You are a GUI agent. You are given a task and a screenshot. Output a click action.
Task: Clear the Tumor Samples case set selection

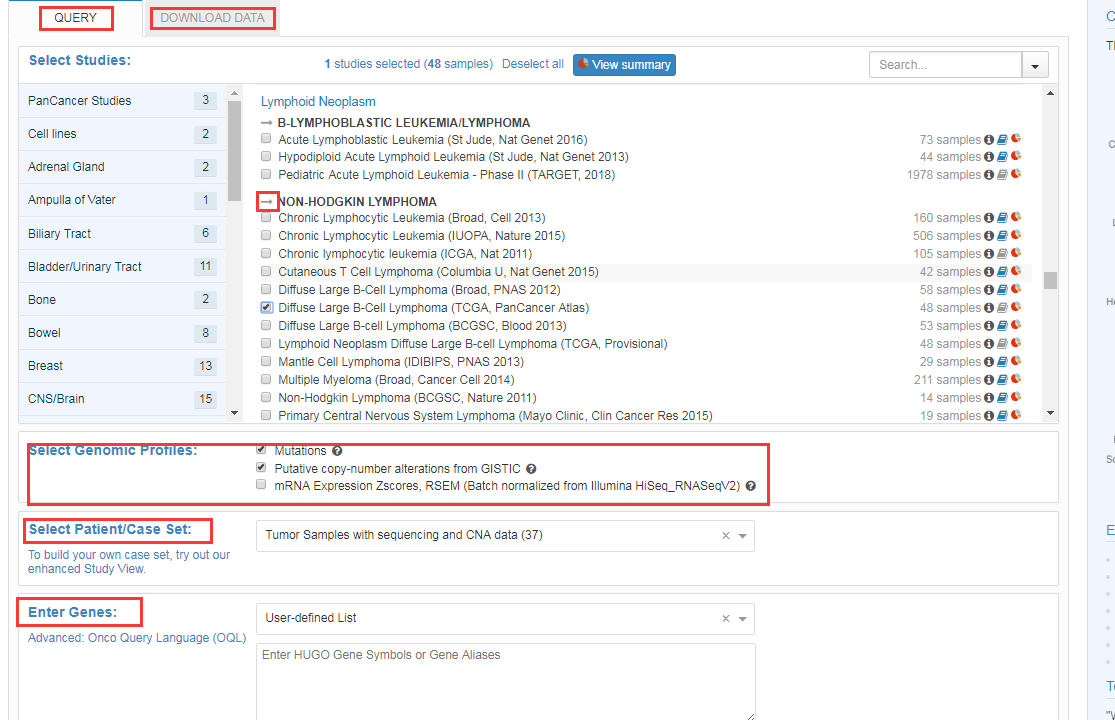[726, 536]
